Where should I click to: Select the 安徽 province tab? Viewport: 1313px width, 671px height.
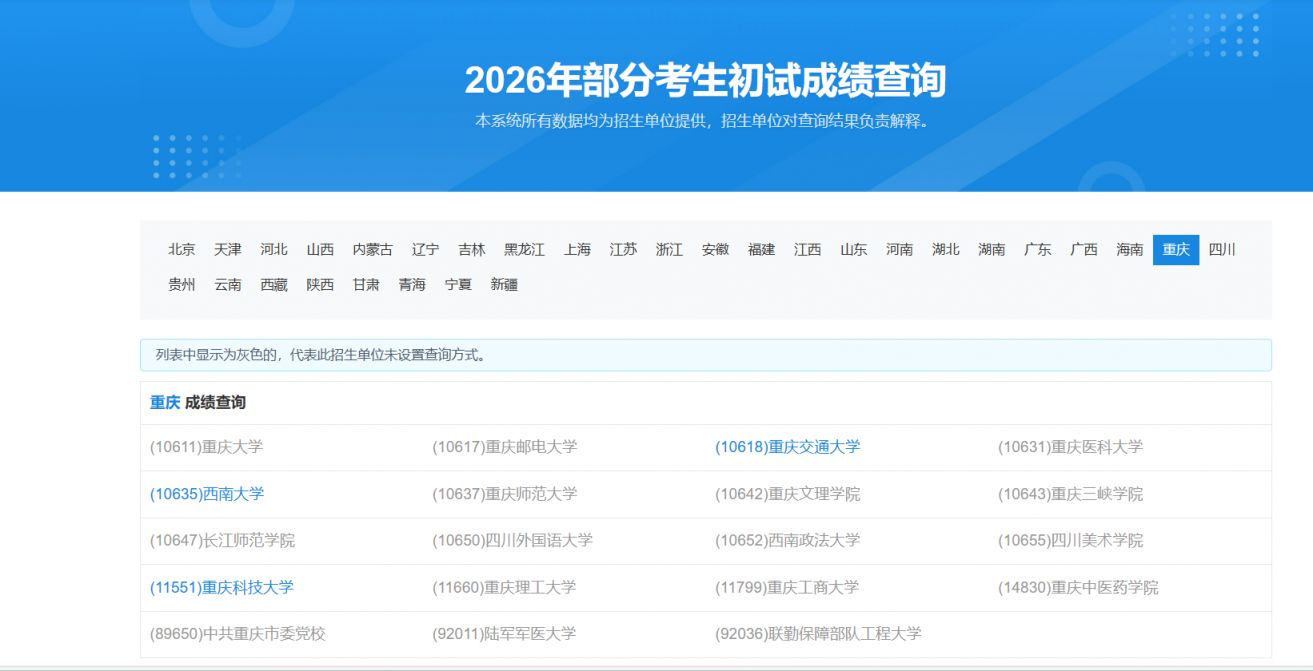(x=716, y=250)
